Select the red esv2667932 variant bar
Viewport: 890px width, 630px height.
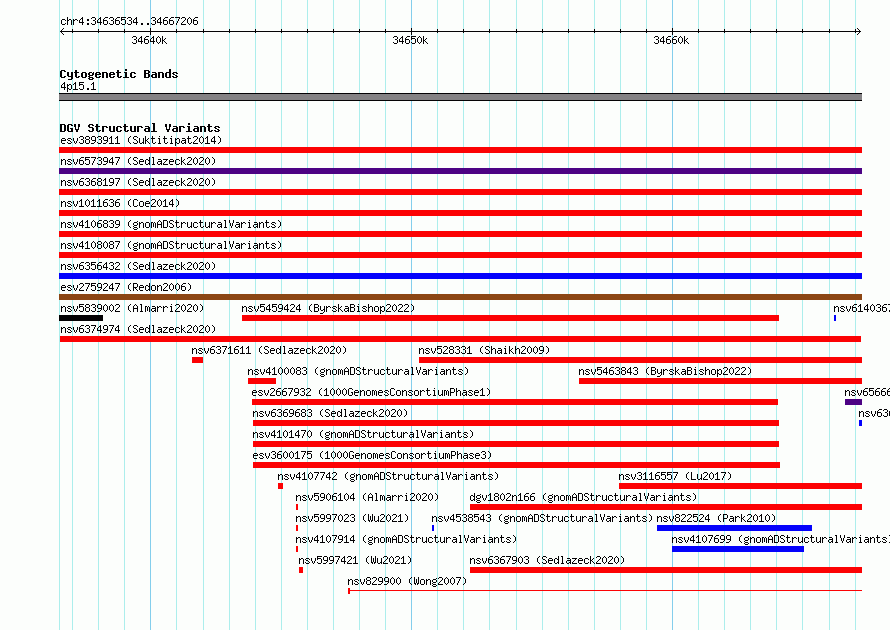point(515,402)
